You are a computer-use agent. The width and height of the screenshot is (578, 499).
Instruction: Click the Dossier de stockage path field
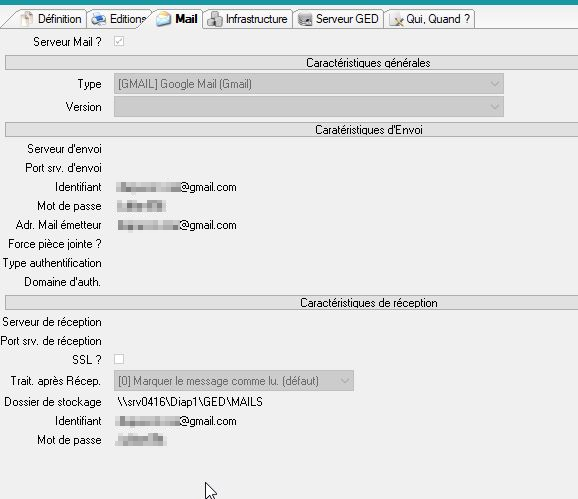pyautogui.click(x=190, y=402)
